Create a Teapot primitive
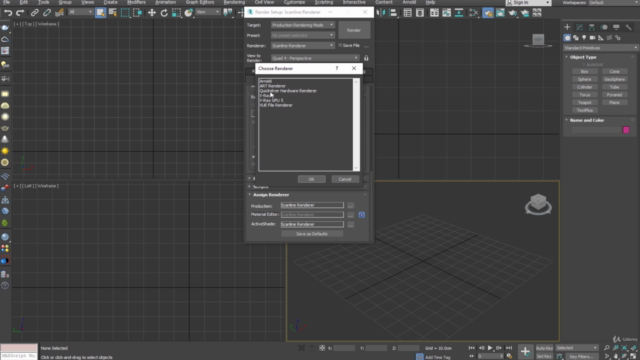The width and height of the screenshot is (640, 360). (584, 102)
